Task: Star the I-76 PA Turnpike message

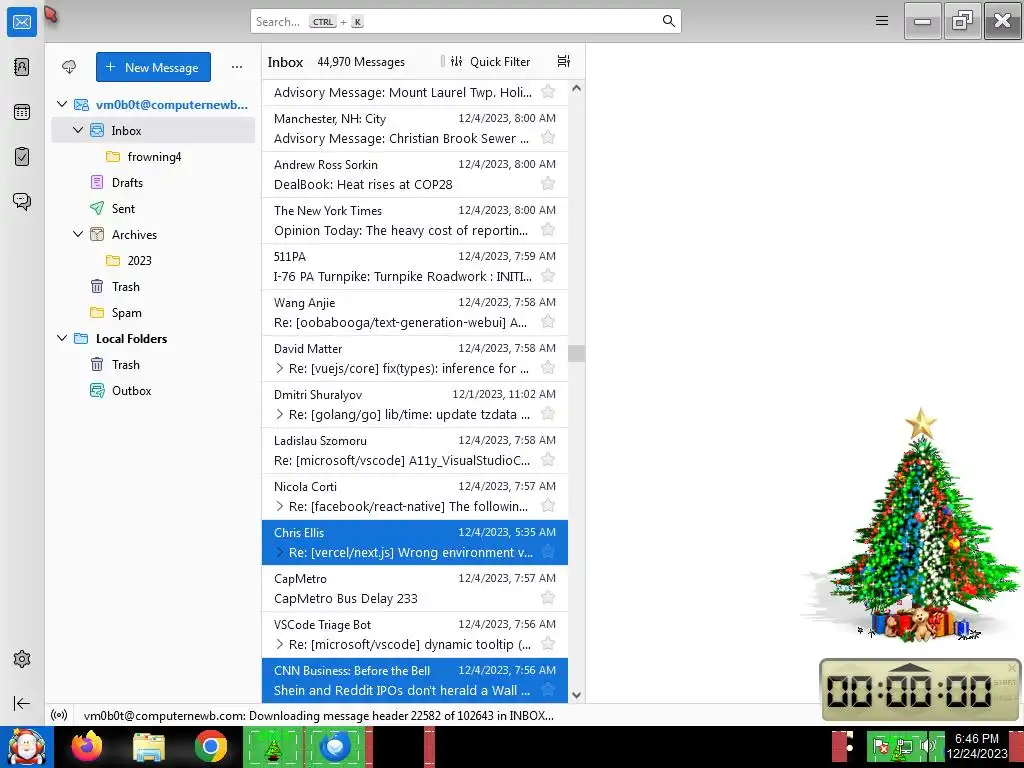Action: click(x=548, y=276)
